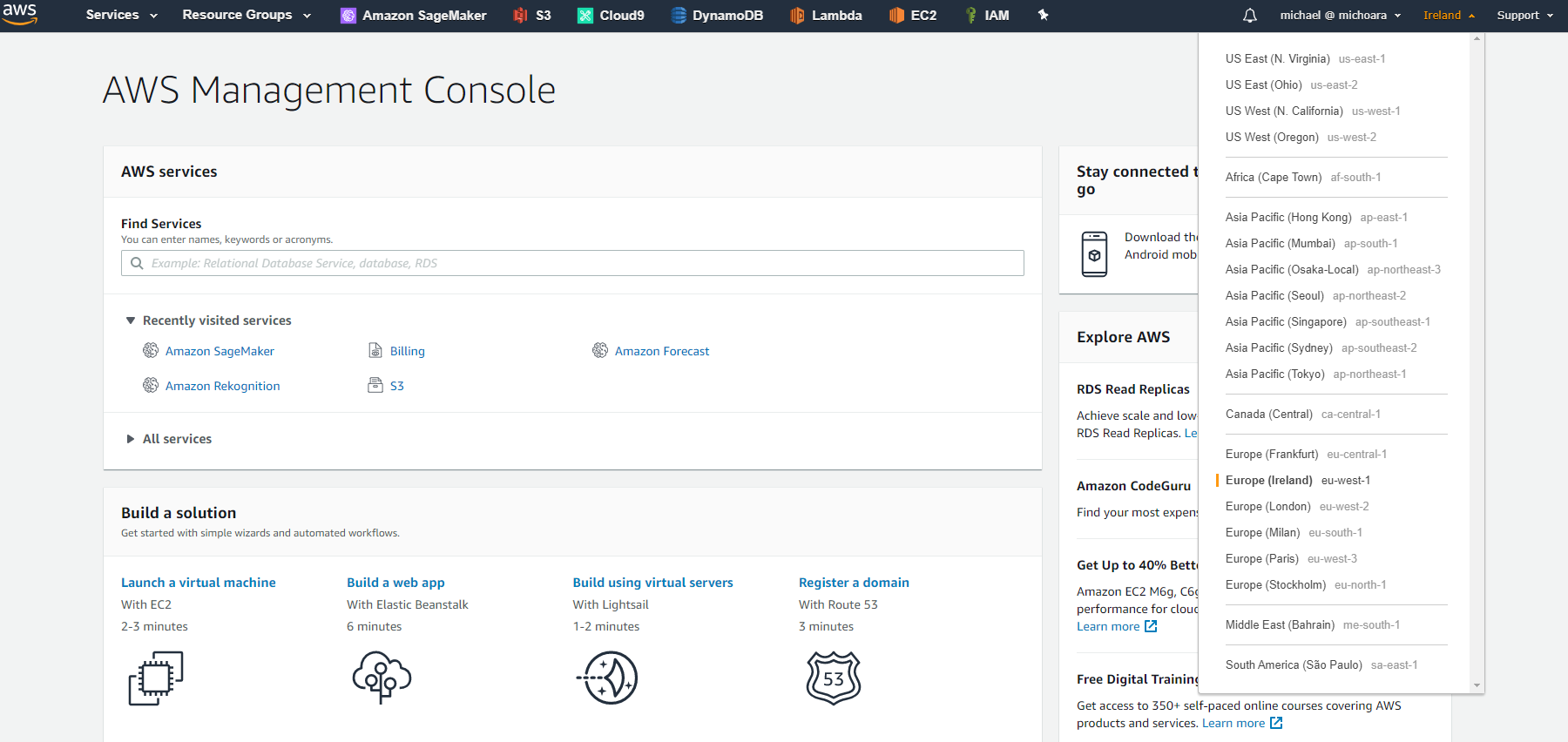Open the Amazon SageMaker recently visited link

(x=220, y=351)
